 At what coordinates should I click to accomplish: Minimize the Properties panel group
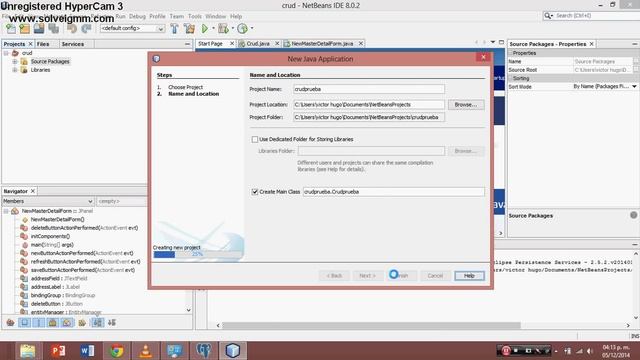click(635, 44)
